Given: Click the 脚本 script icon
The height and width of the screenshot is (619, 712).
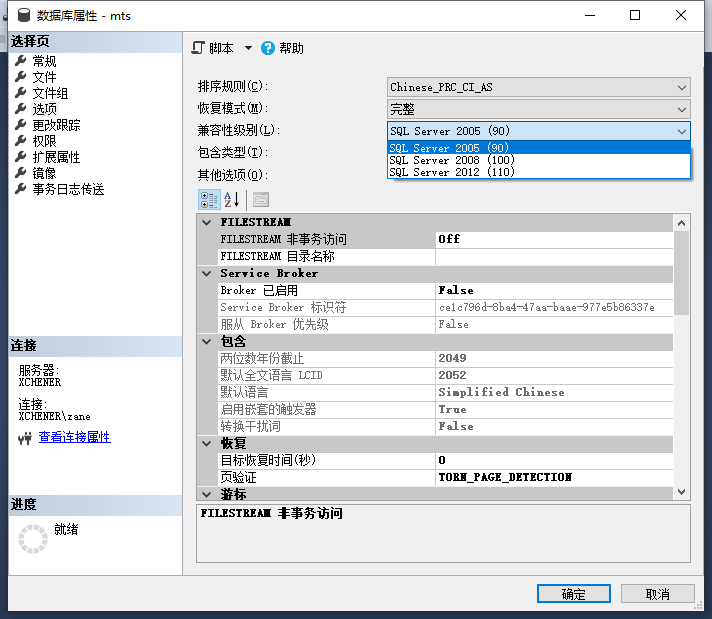Looking at the screenshot, I should 198,48.
